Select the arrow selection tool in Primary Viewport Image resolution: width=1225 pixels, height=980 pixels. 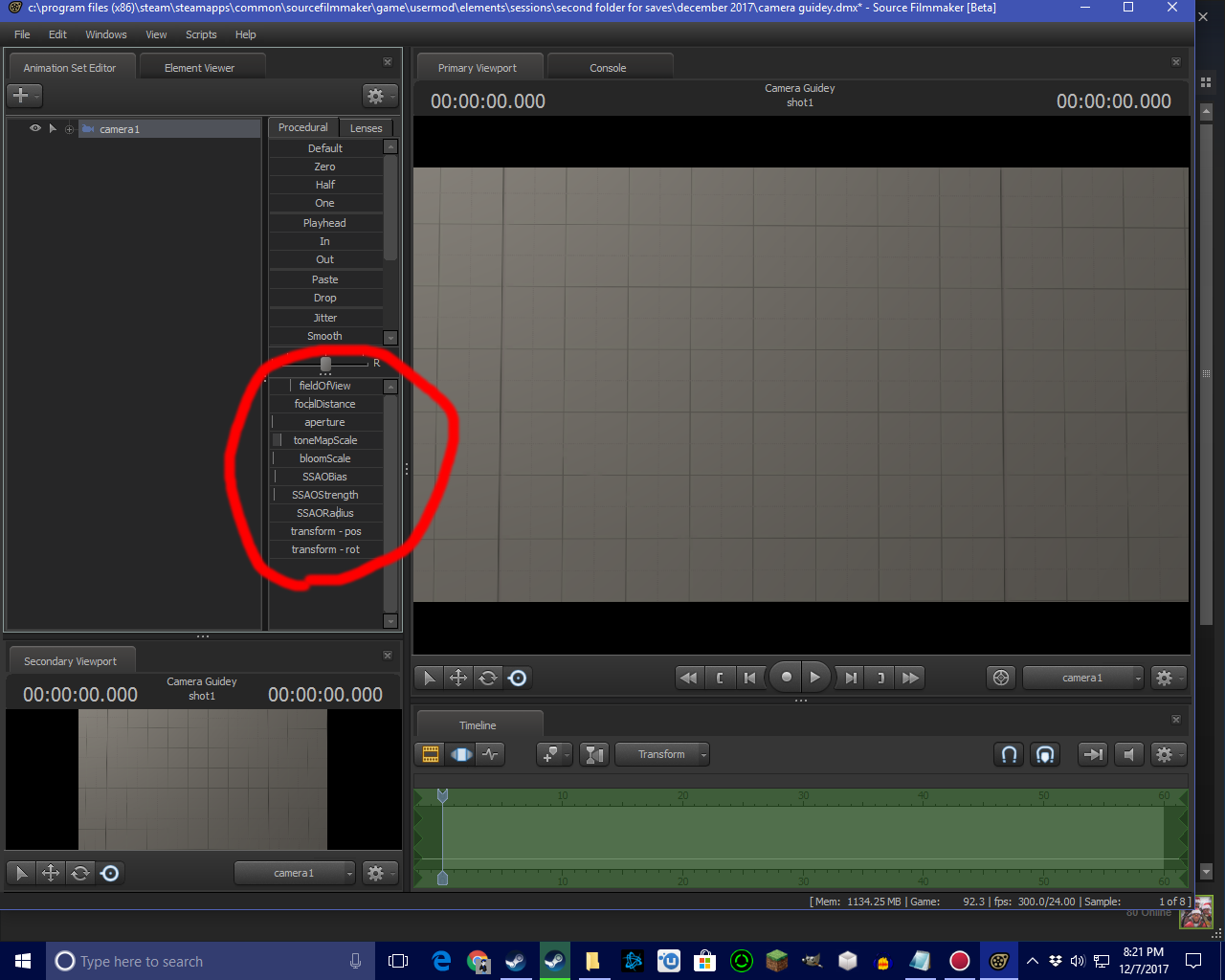point(429,678)
